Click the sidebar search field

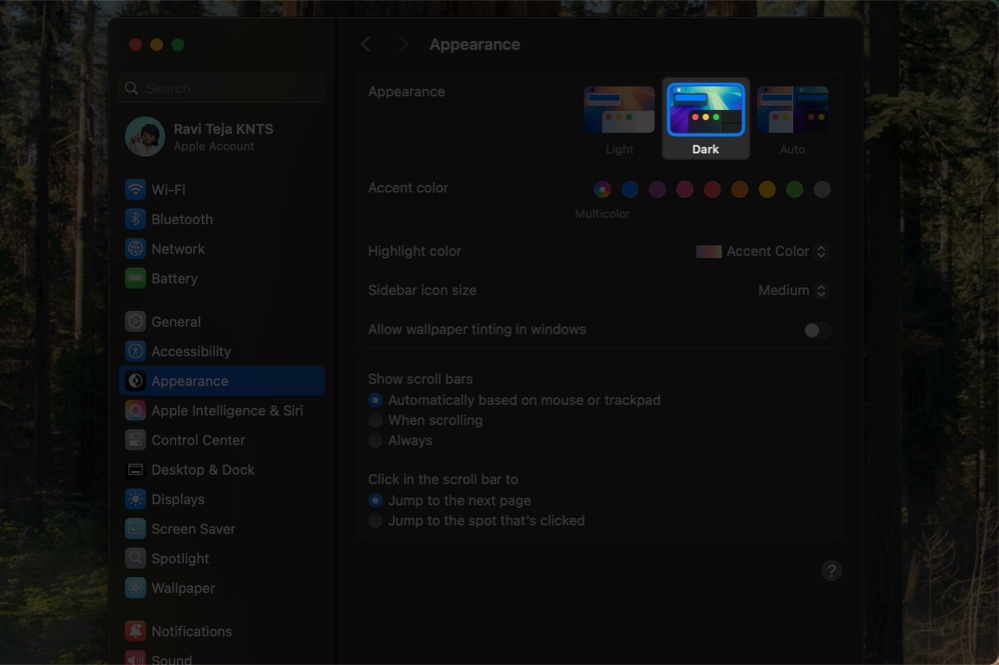coord(220,88)
